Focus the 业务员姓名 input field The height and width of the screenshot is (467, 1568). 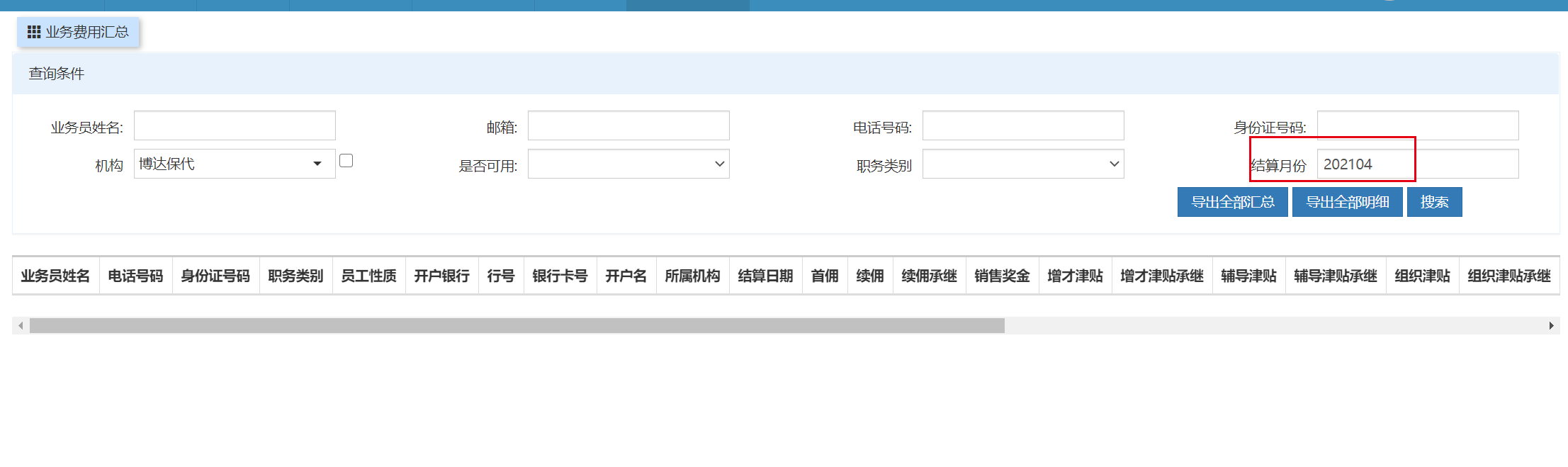[235, 125]
